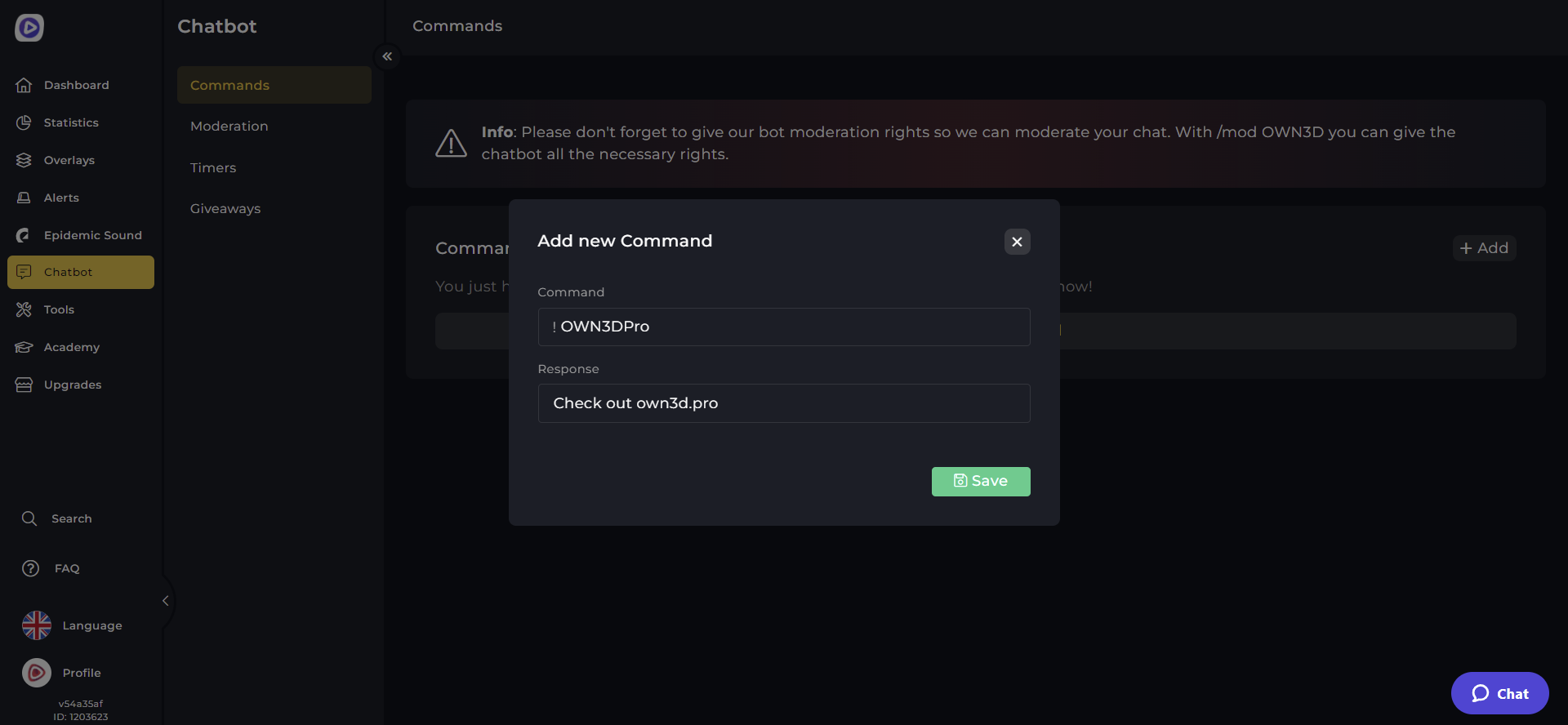This screenshot has height=725, width=1568.
Task: Collapse the Chatbot submenu panel
Action: click(387, 56)
